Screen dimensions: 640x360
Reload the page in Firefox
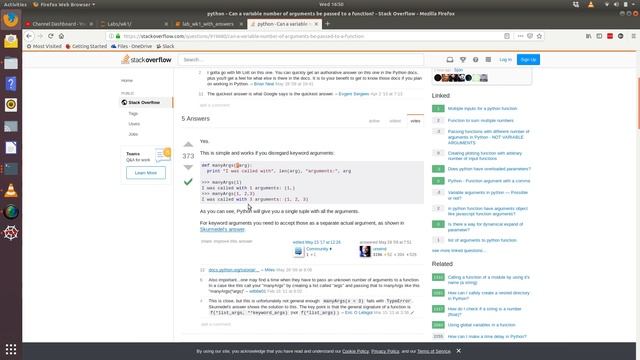(51, 36)
